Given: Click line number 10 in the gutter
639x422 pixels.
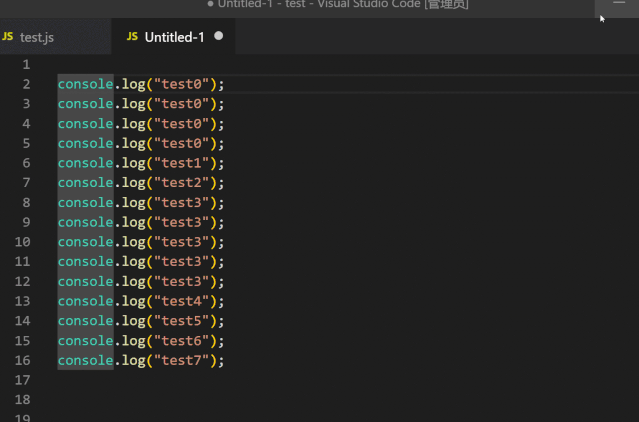Looking at the screenshot, I should [23, 242].
